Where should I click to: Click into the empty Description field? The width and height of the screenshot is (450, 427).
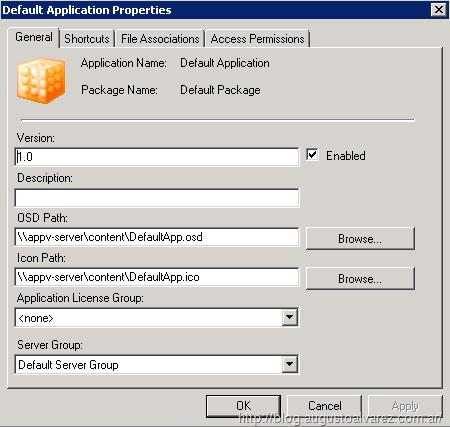[157, 197]
